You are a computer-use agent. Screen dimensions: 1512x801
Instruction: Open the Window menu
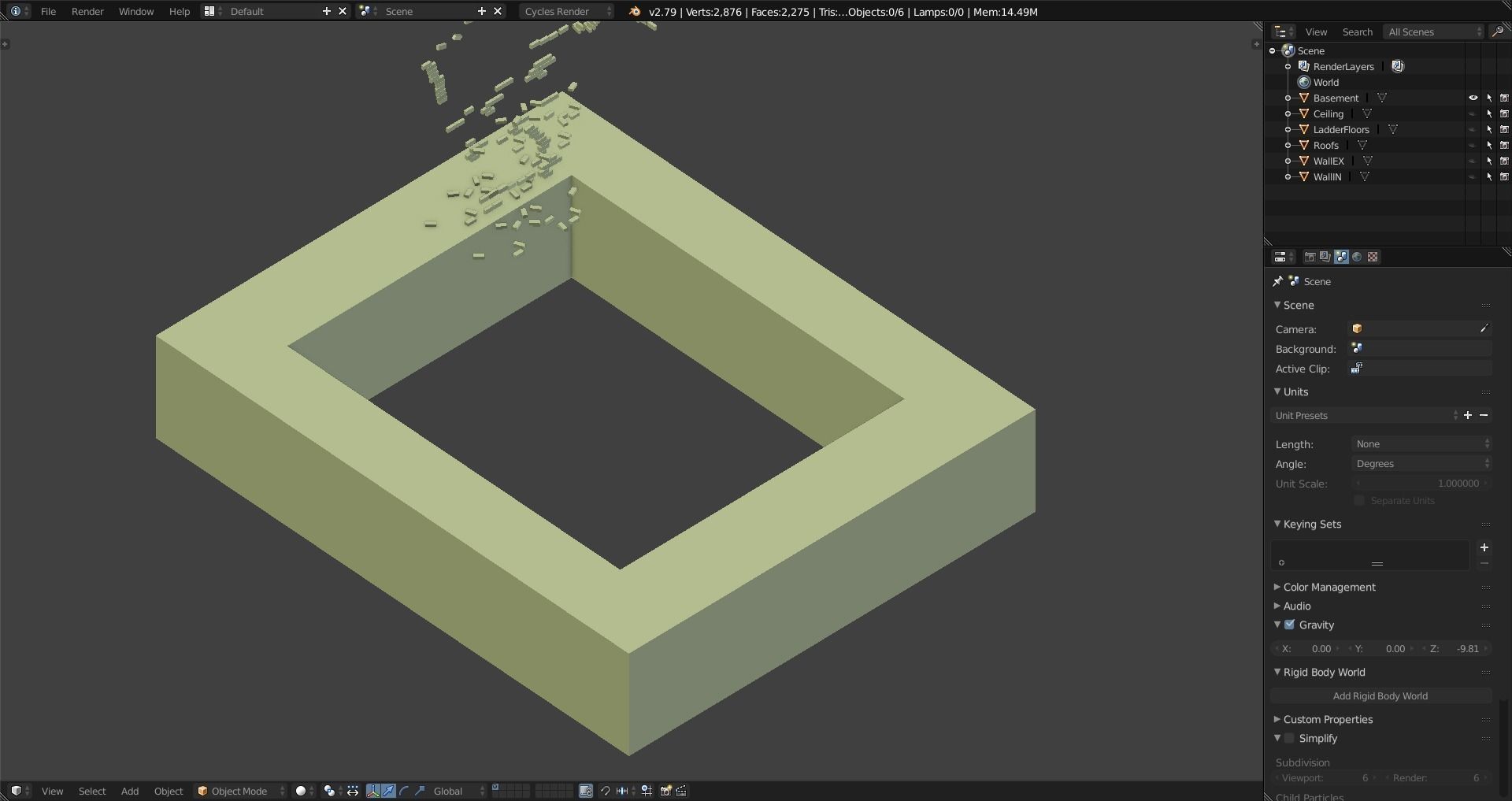[136, 11]
